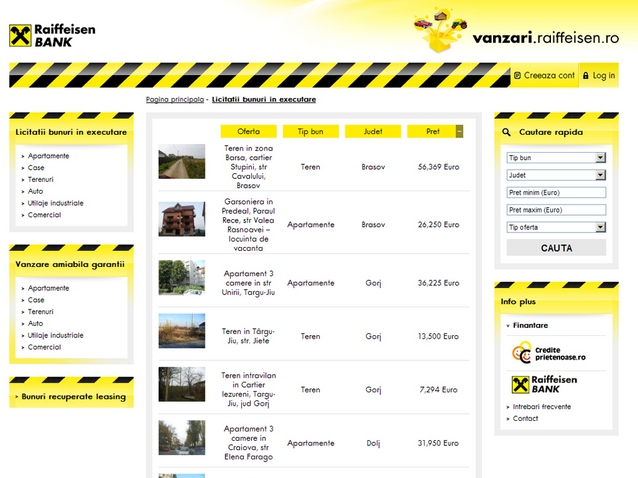Open thumbnail of the Predeal garsoniera listing
The image size is (638, 478).
pyautogui.click(x=181, y=219)
